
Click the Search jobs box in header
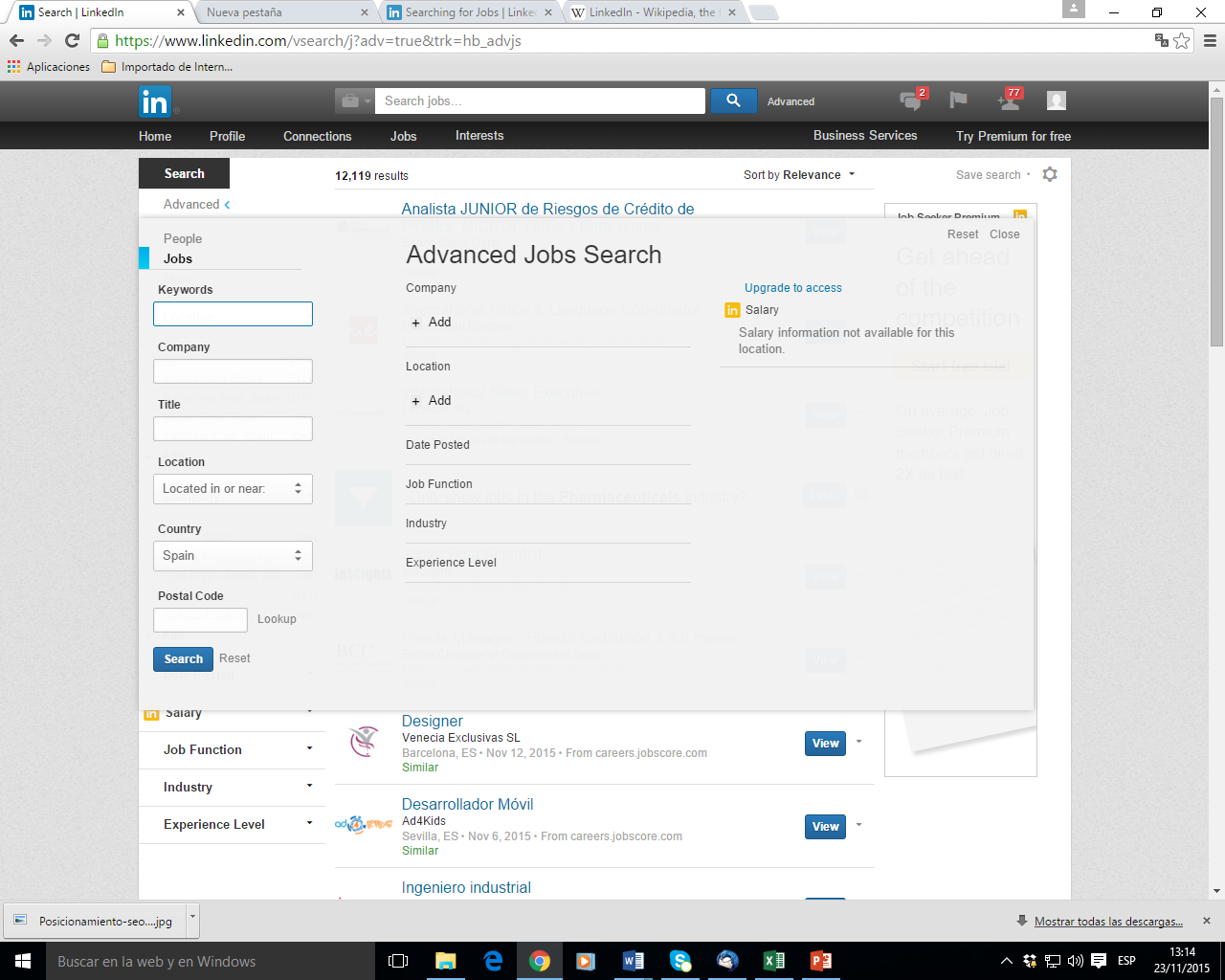540,101
